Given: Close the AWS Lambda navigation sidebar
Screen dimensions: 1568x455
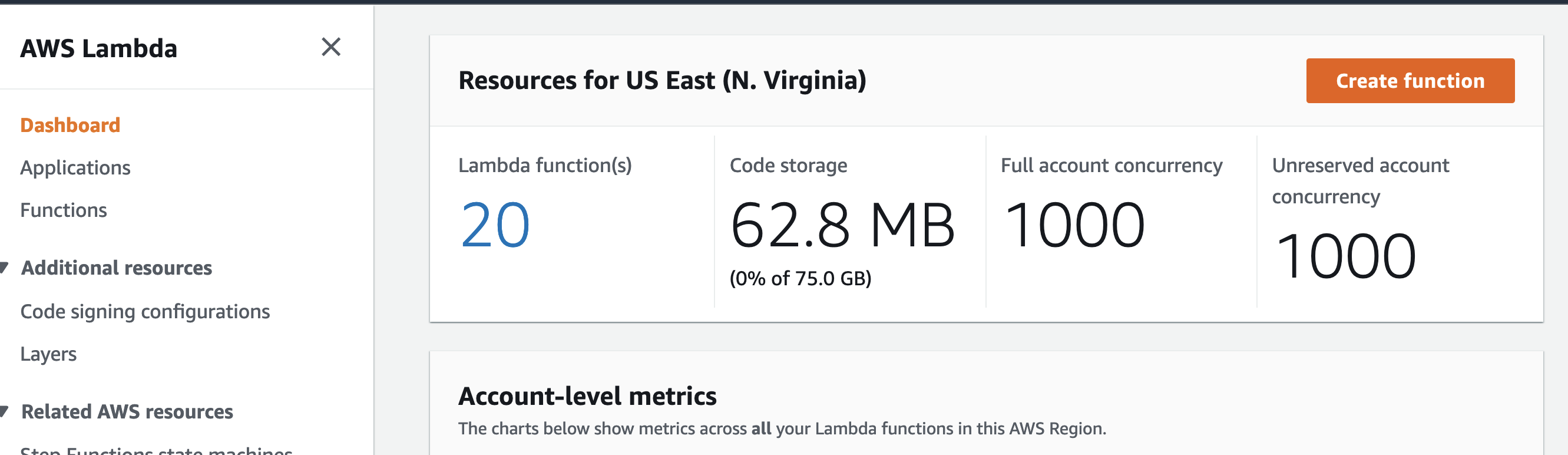Looking at the screenshot, I should [x=330, y=47].
